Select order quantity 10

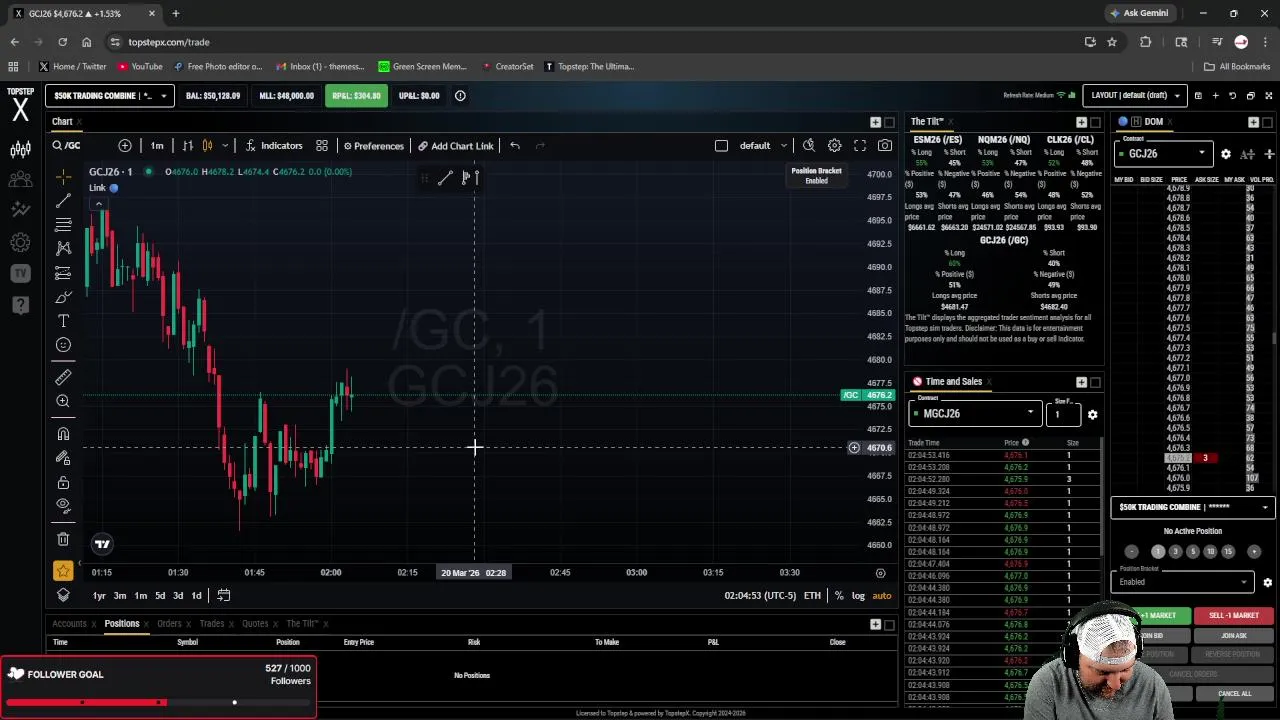1210,552
